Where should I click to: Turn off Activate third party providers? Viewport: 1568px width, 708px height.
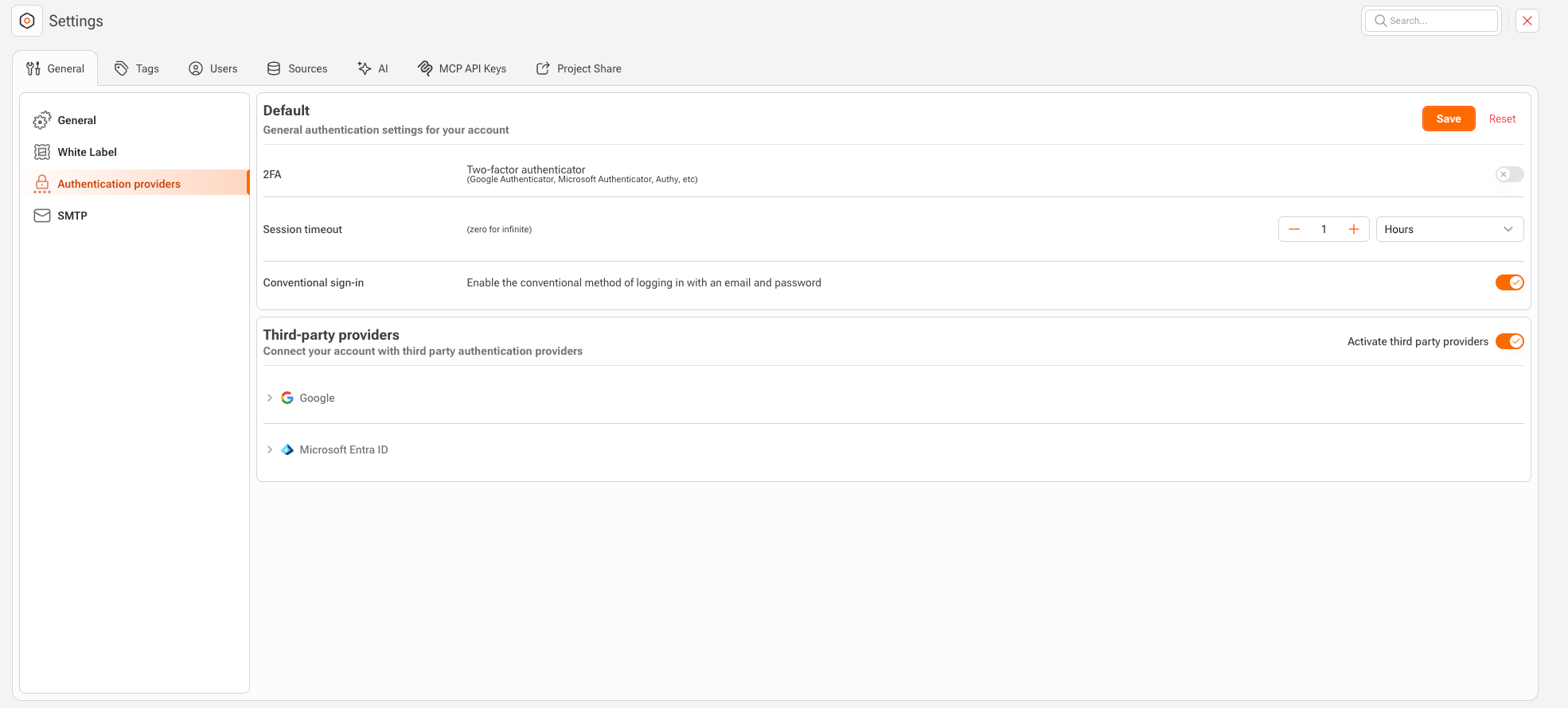point(1509,341)
